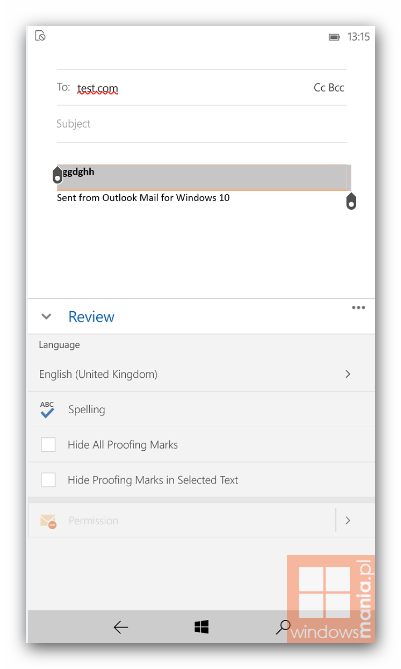Tap the back arrow in navigation bar
The image size is (401, 669).
[x=121, y=627]
